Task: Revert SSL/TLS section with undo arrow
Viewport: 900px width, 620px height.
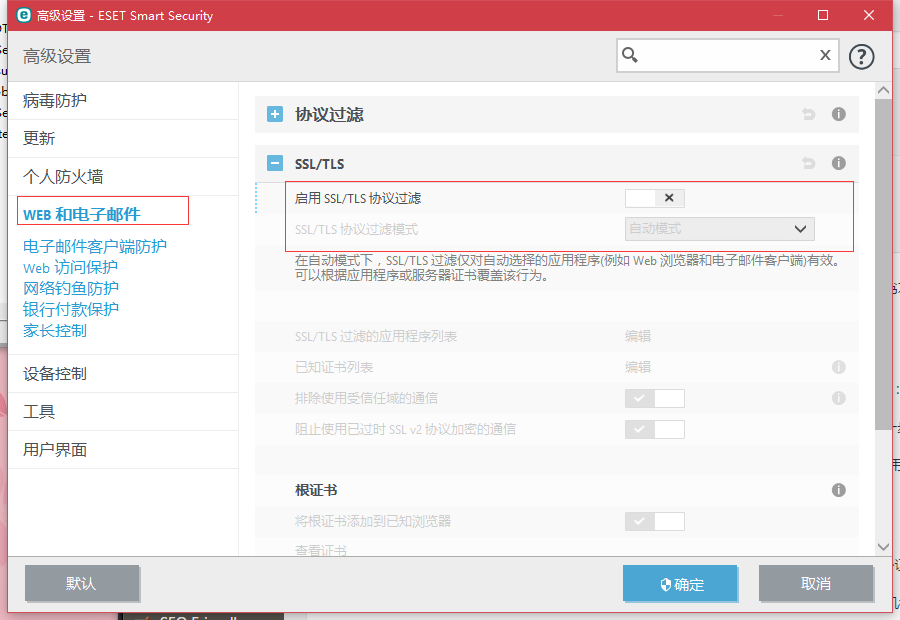Action: (x=808, y=163)
